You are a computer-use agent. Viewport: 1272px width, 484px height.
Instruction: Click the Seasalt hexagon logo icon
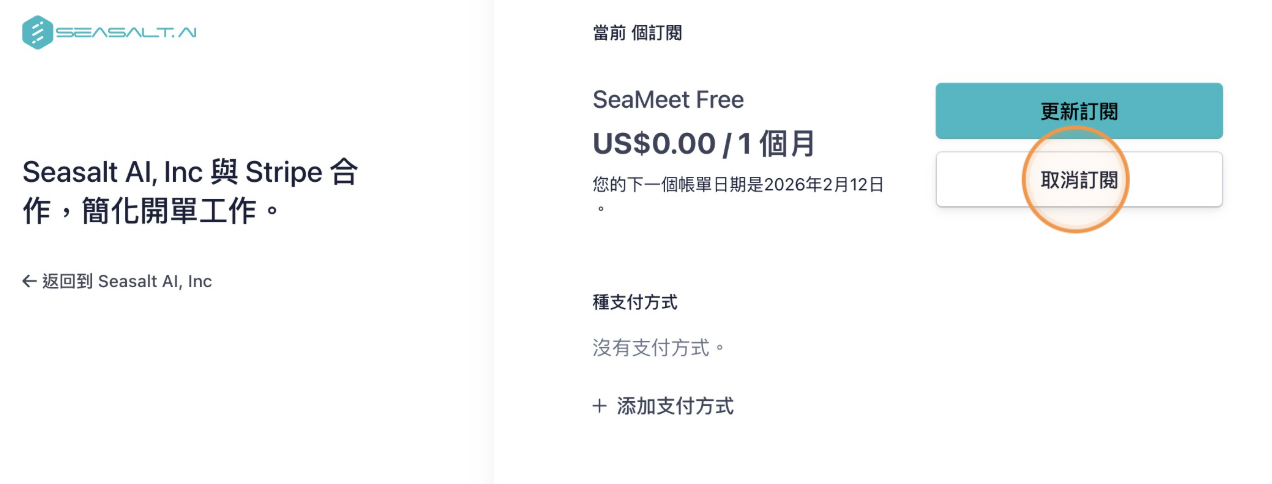38,32
